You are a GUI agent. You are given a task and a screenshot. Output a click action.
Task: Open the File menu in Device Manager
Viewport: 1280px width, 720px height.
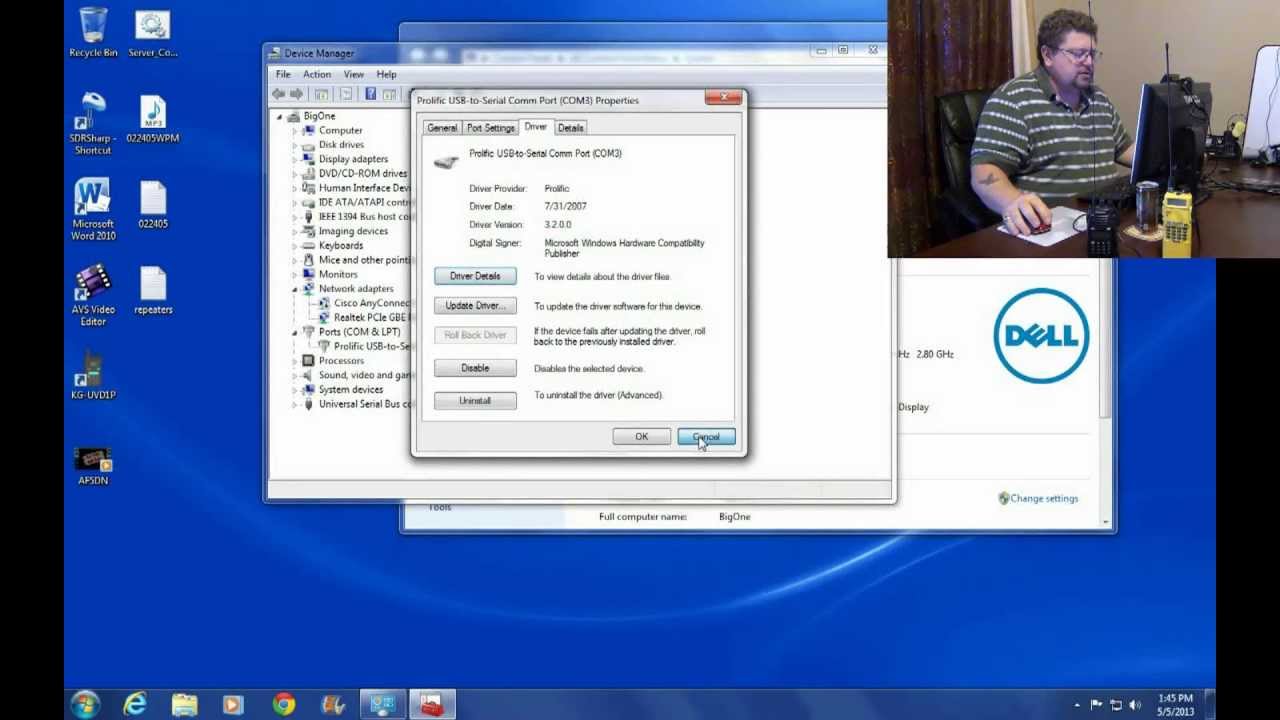click(283, 74)
